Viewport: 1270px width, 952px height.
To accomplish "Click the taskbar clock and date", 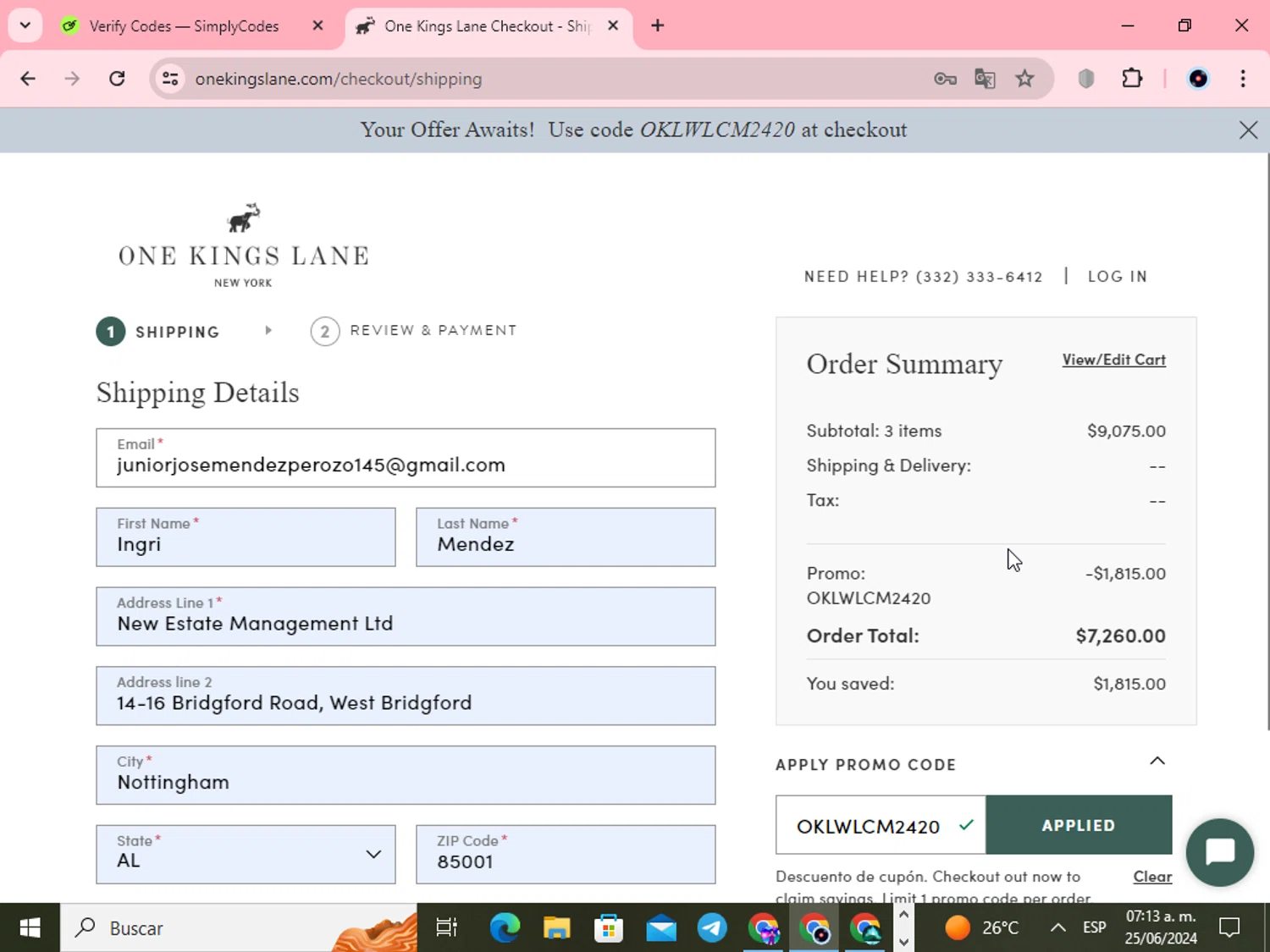I will coord(1161,927).
